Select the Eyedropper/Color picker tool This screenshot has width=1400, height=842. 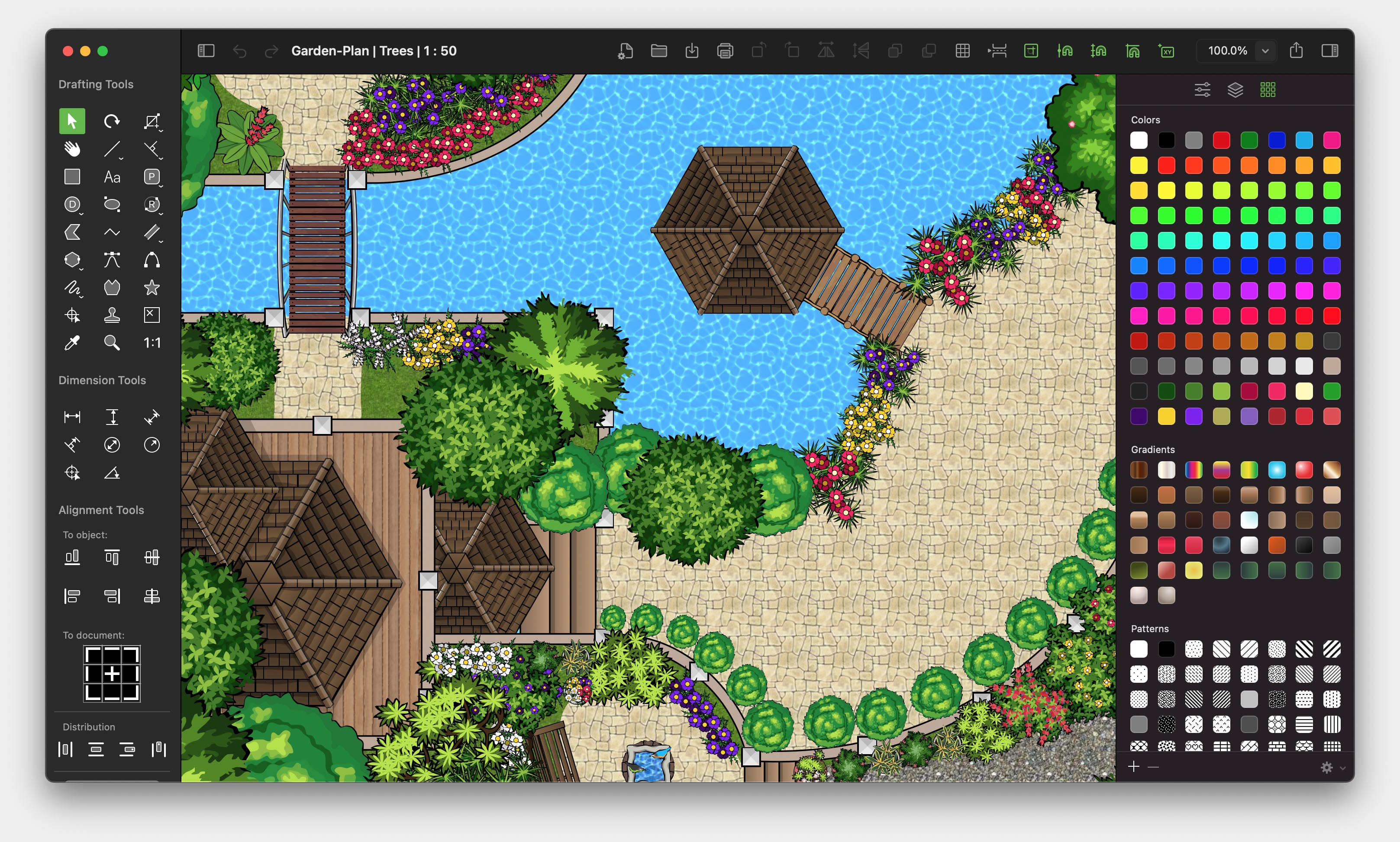click(x=72, y=343)
